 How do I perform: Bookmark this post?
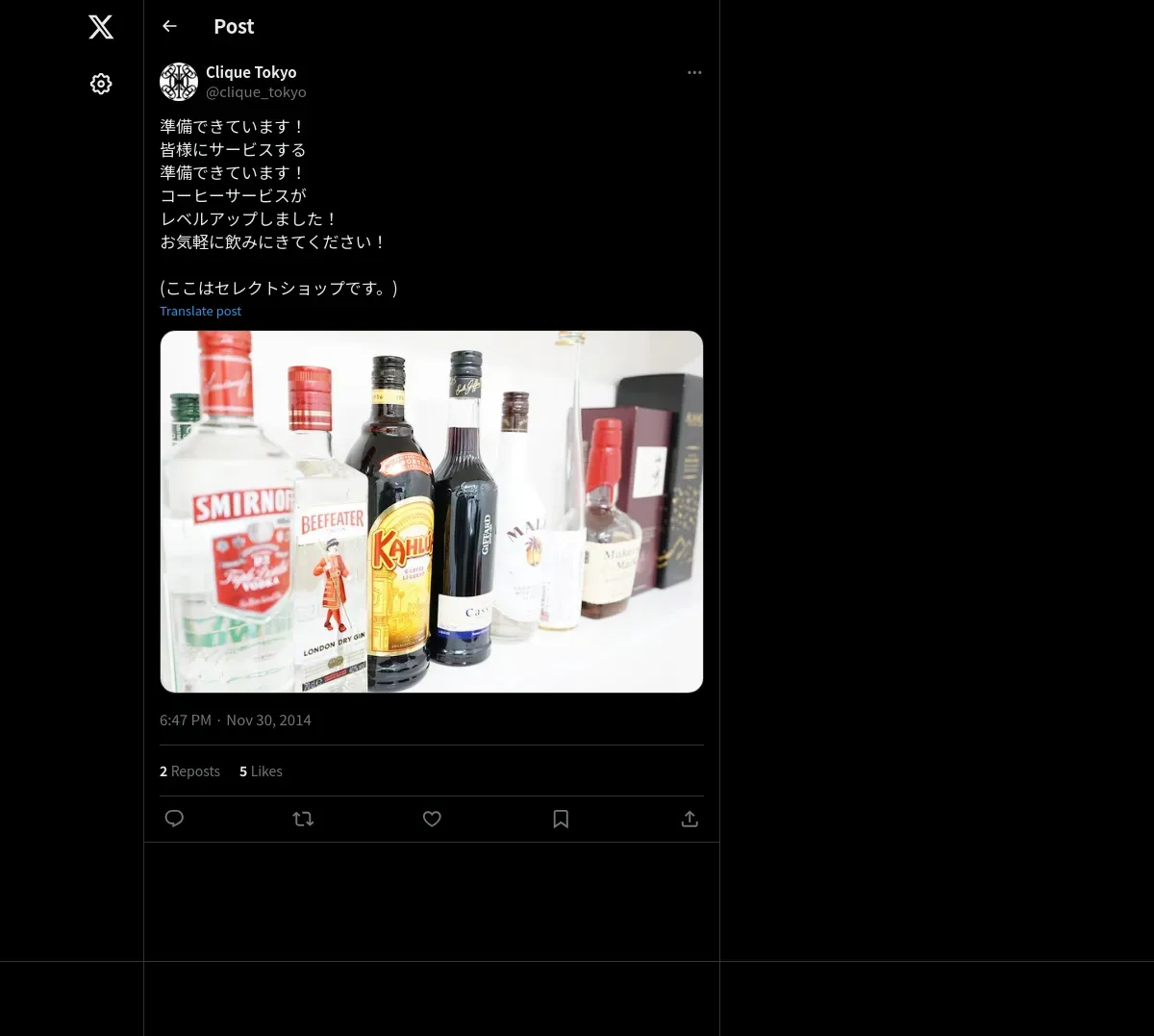[561, 819]
